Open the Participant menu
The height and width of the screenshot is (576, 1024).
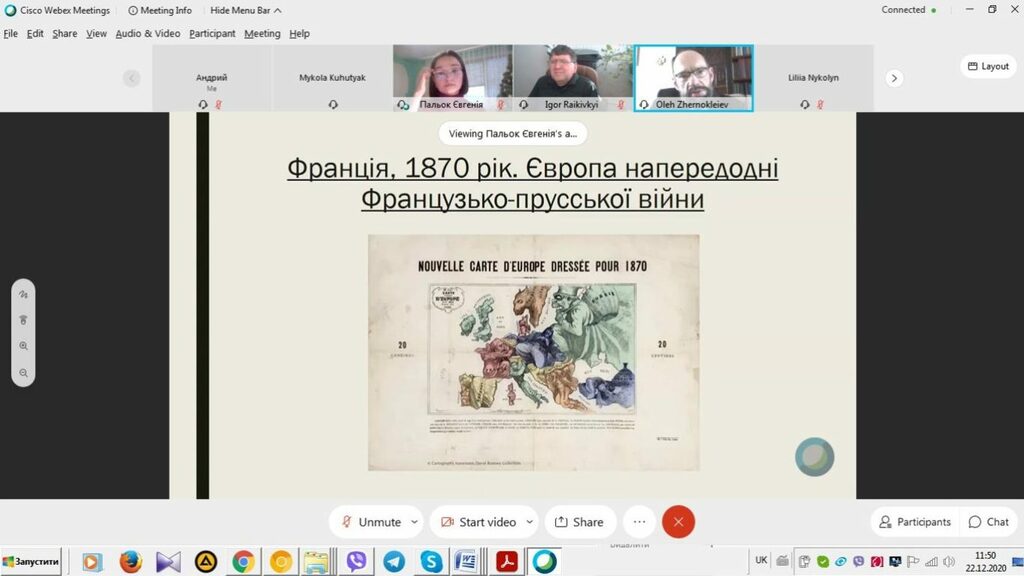click(212, 33)
